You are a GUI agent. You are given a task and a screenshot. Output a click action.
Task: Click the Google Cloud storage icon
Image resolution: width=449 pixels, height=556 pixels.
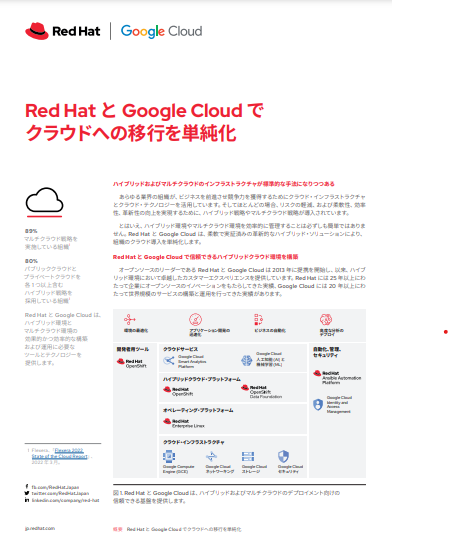coord(248,456)
